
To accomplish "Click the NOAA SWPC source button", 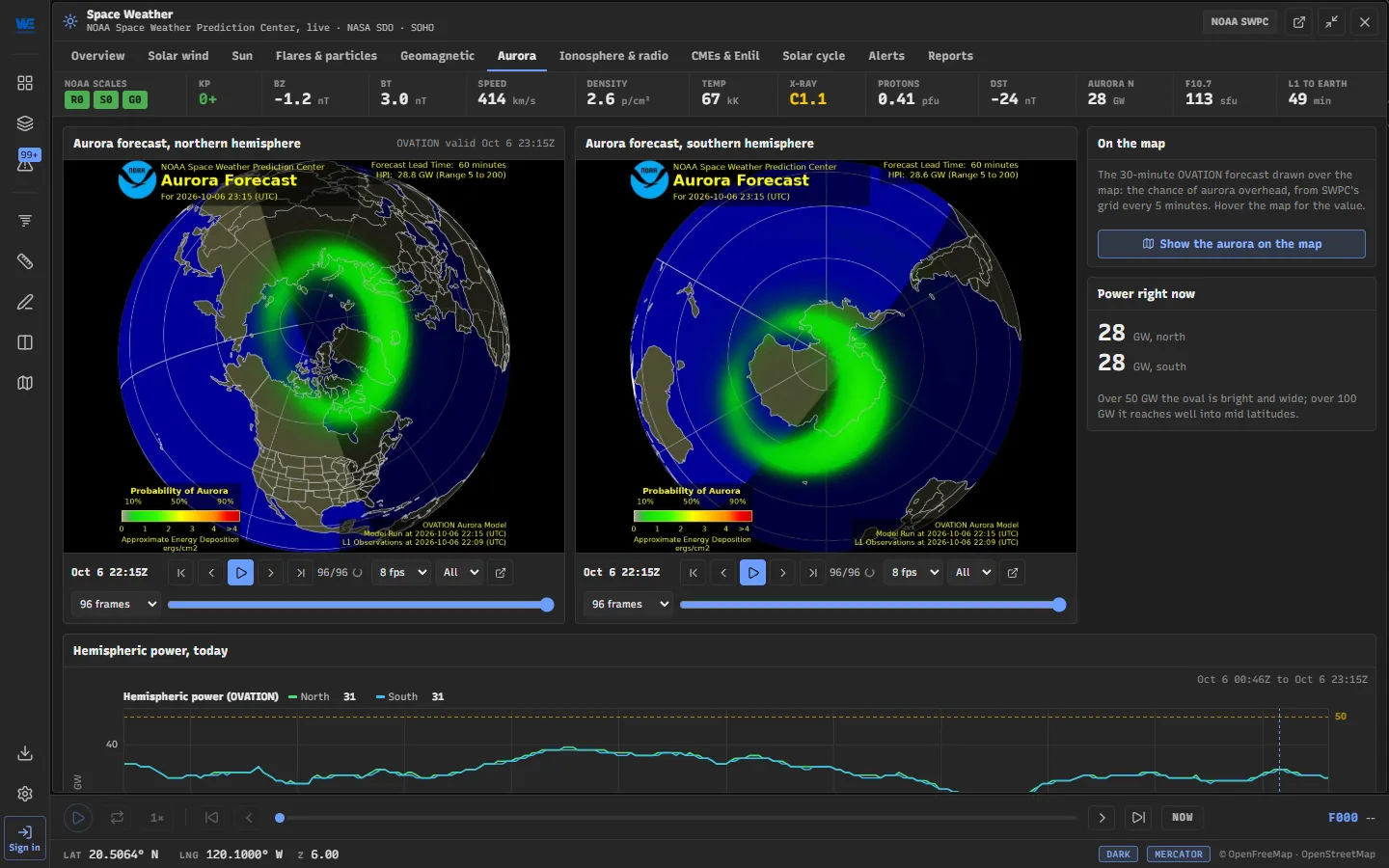I will [x=1239, y=22].
